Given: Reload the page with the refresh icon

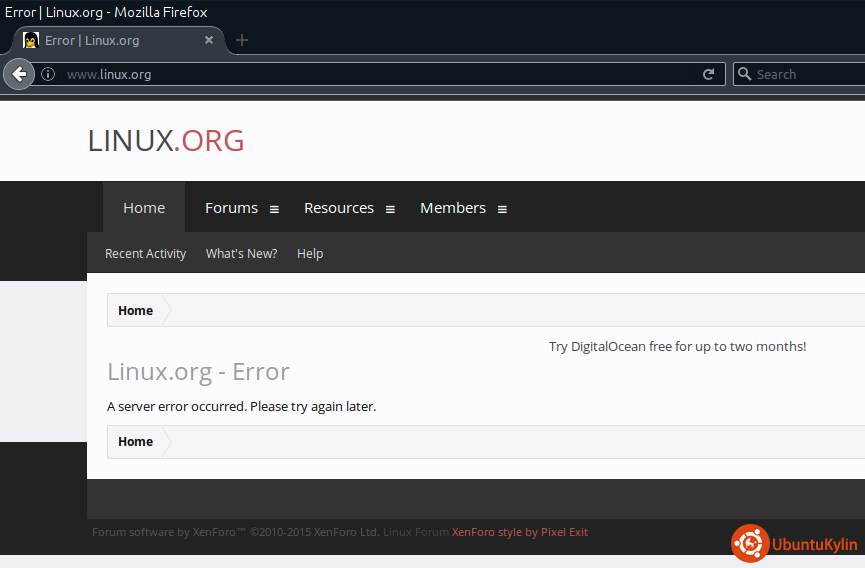Looking at the screenshot, I should coord(709,74).
